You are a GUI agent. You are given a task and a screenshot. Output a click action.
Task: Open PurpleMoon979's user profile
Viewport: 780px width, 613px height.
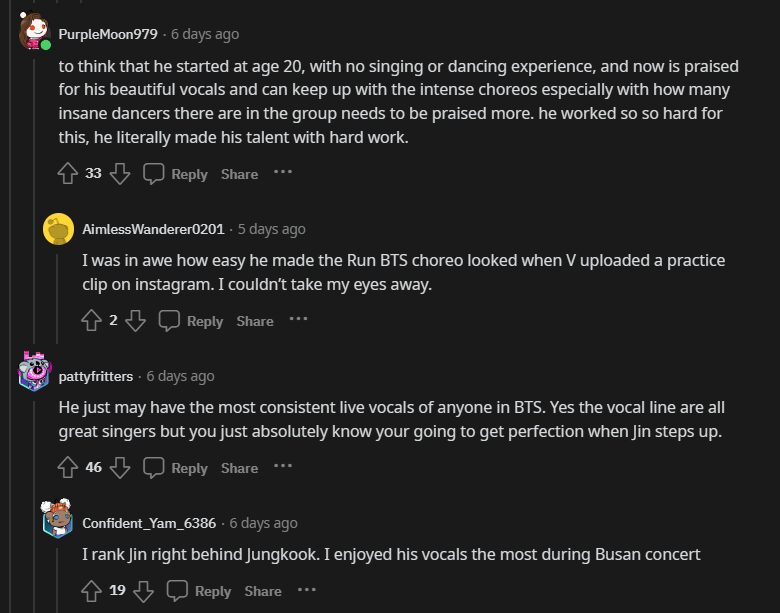108,34
